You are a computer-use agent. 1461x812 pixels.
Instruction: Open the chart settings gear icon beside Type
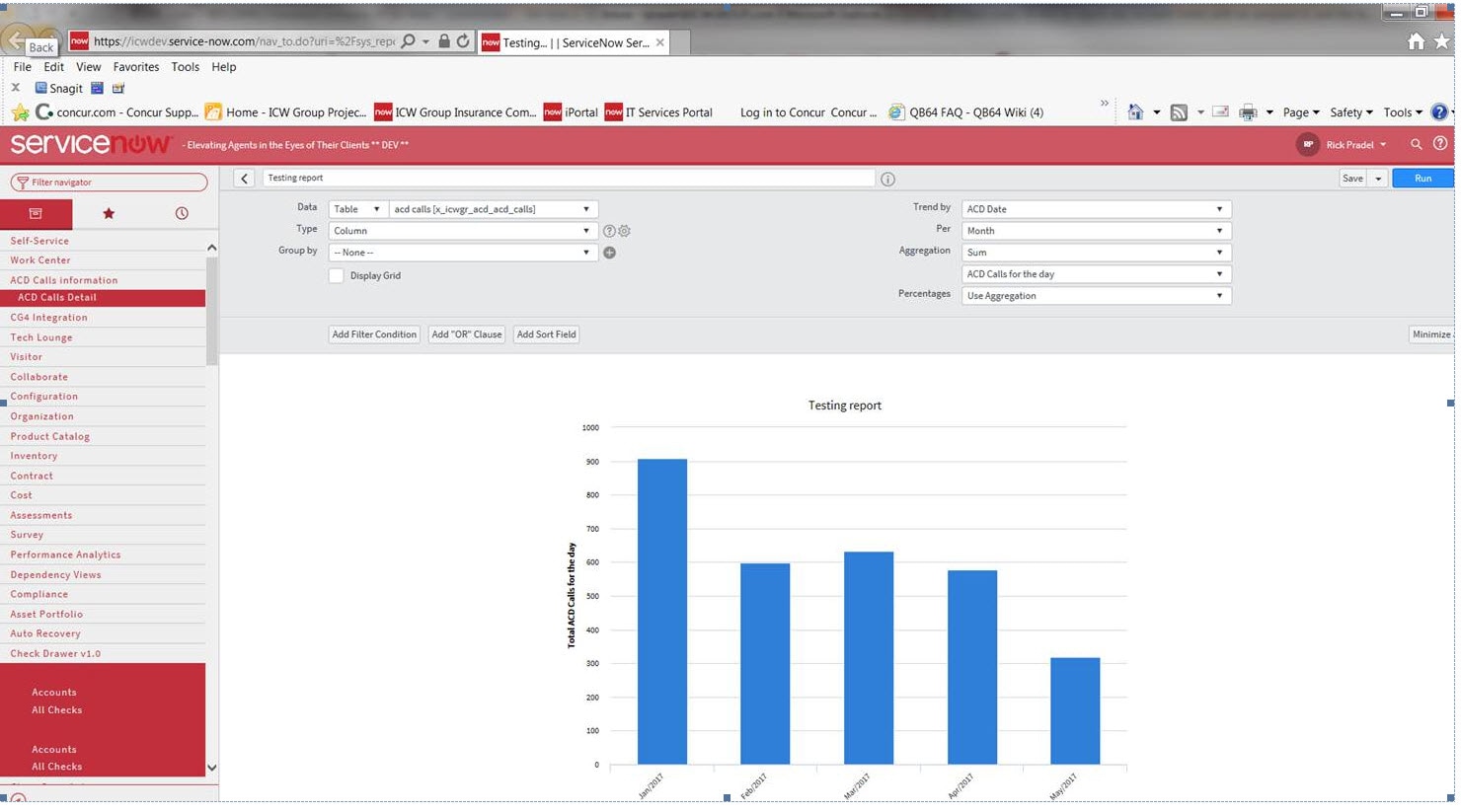(x=624, y=231)
